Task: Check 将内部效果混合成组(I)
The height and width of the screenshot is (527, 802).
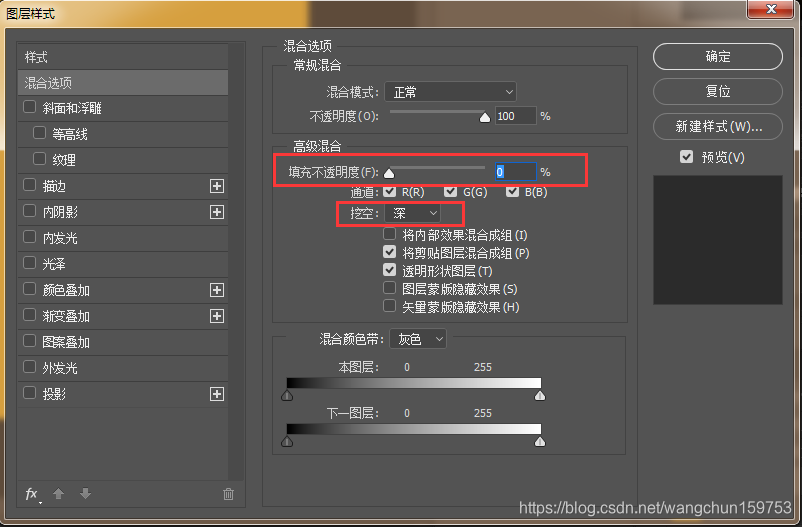Action: (x=390, y=234)
